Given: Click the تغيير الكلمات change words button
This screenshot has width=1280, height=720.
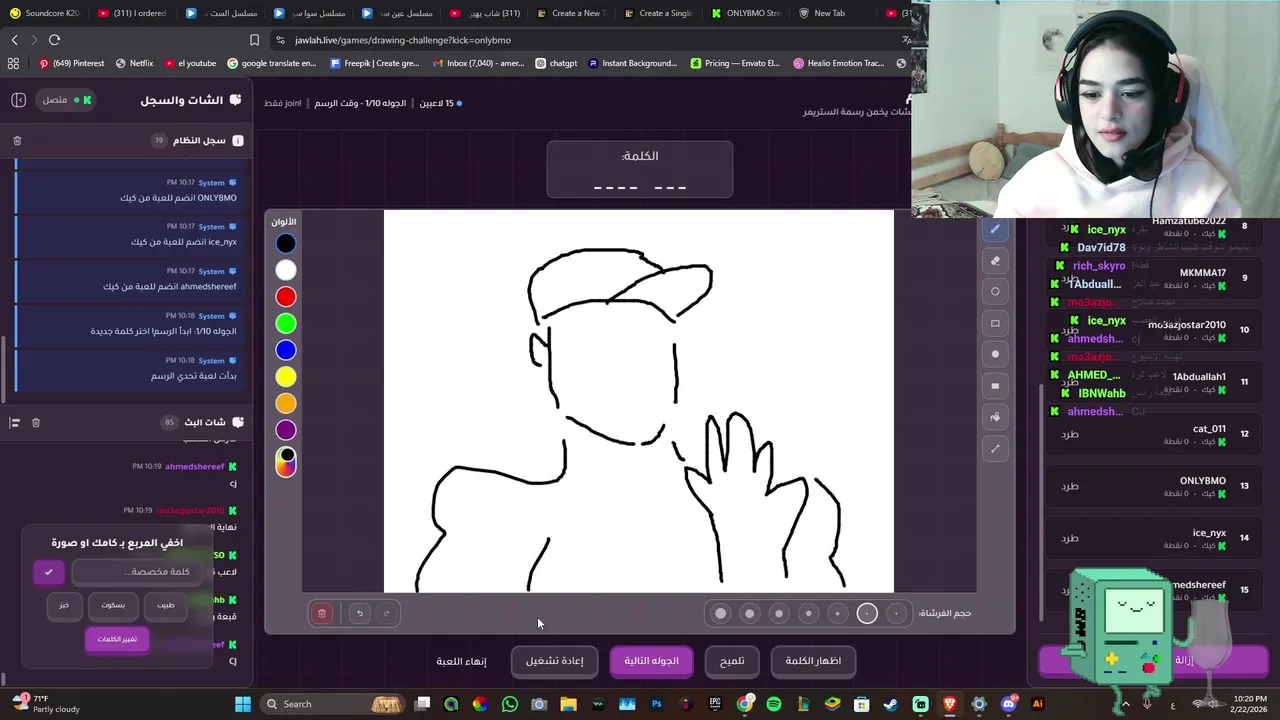Looking at the screenshot, I should [117, 639].
